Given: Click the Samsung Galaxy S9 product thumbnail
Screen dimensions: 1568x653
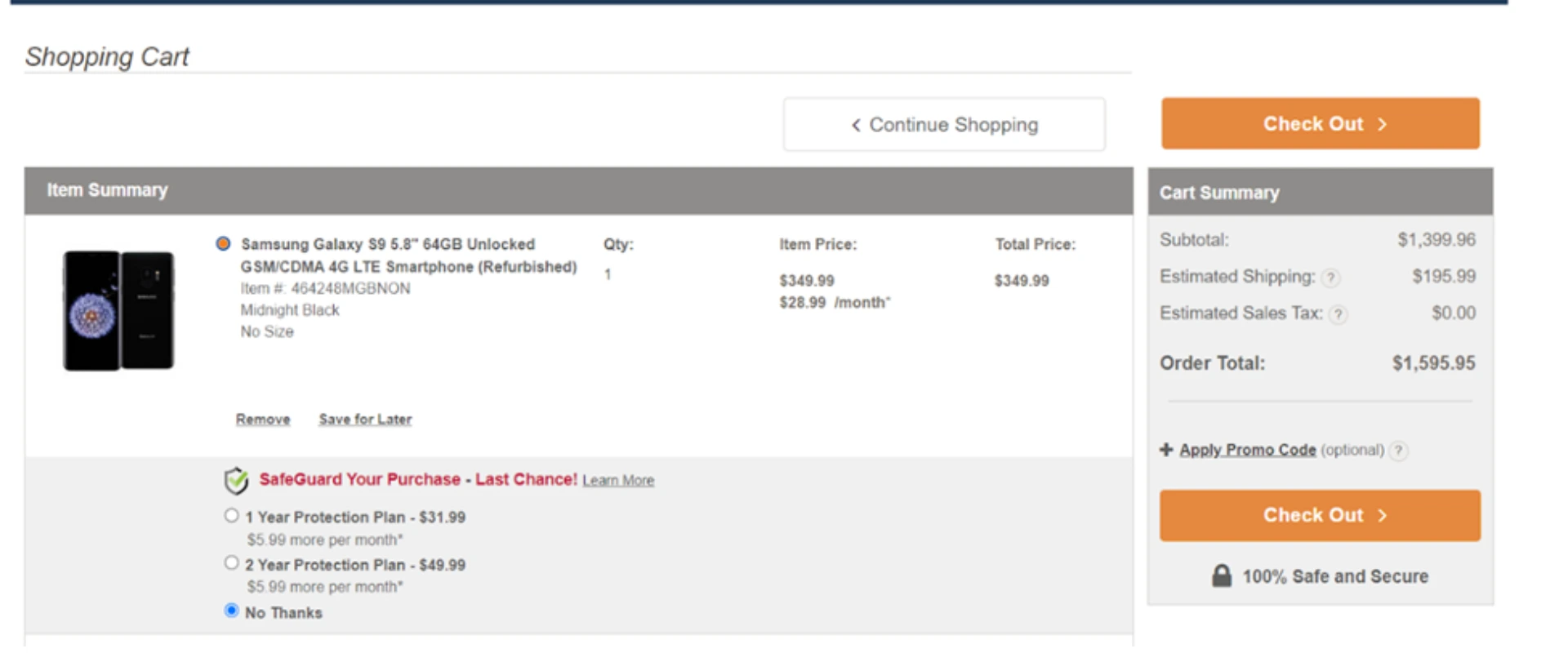Looking at the screenshot, I should [x=118, y=311].
